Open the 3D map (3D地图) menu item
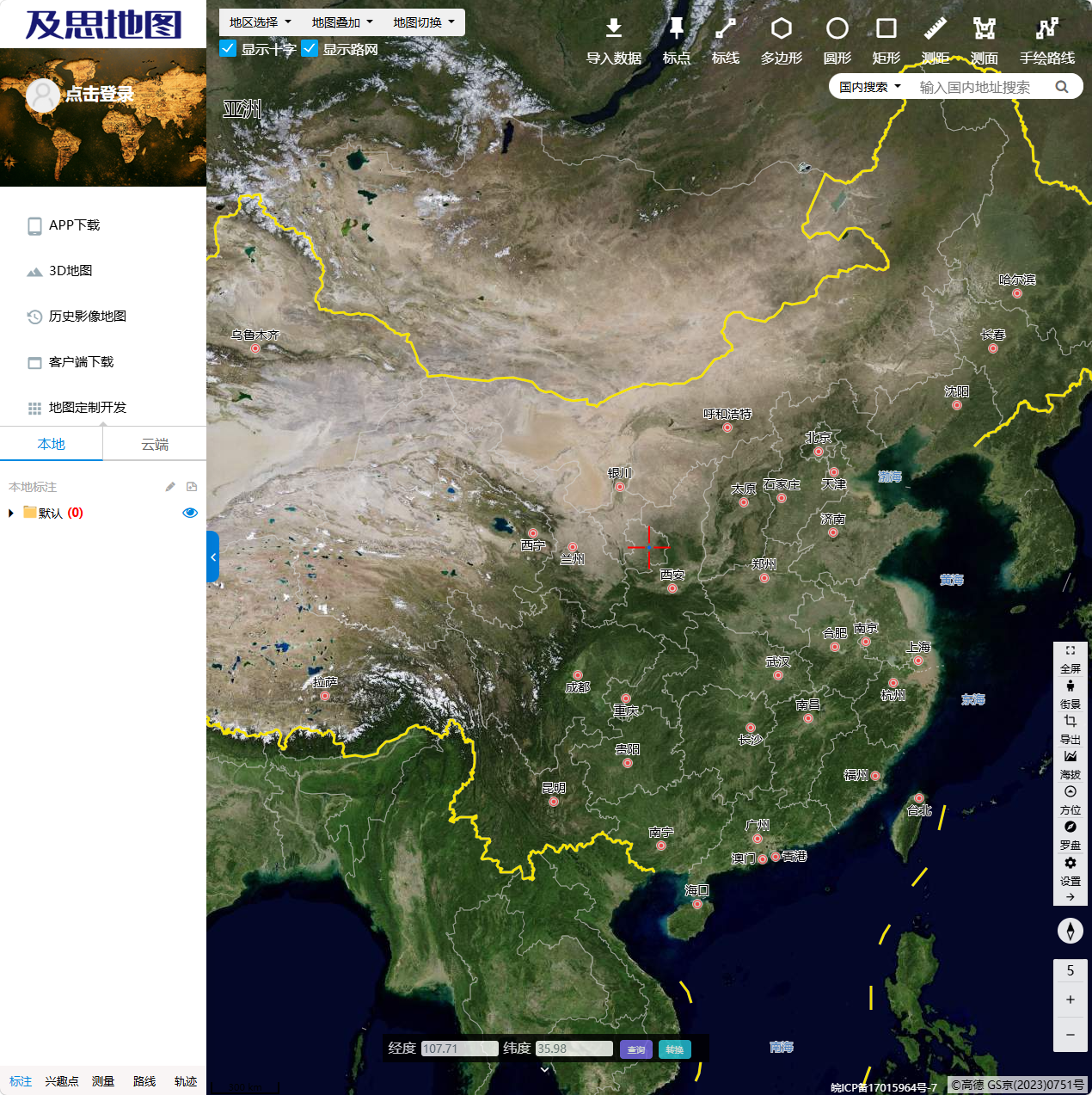Image resolution: width=1092 pixels, height=1095 pixels. click(x=71, y=271)
